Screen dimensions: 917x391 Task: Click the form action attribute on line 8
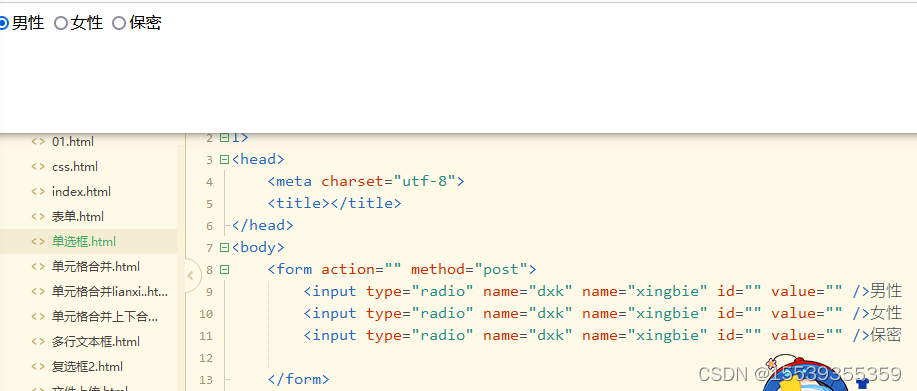tap(361, 269)
